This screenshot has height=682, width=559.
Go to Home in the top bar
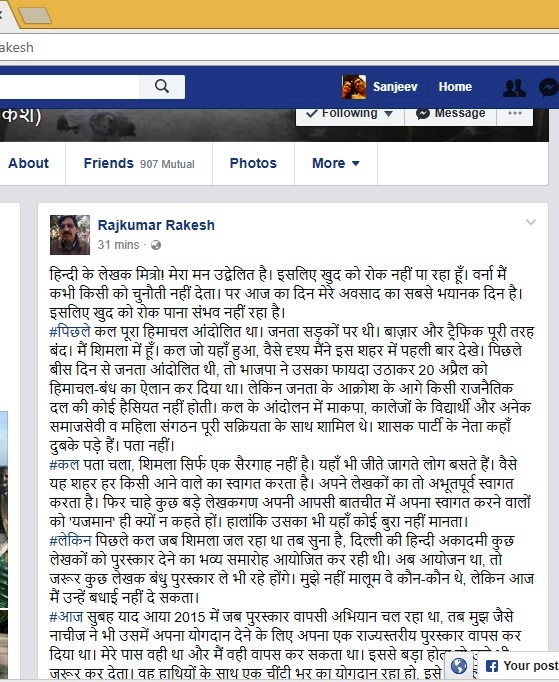point(455,87)
